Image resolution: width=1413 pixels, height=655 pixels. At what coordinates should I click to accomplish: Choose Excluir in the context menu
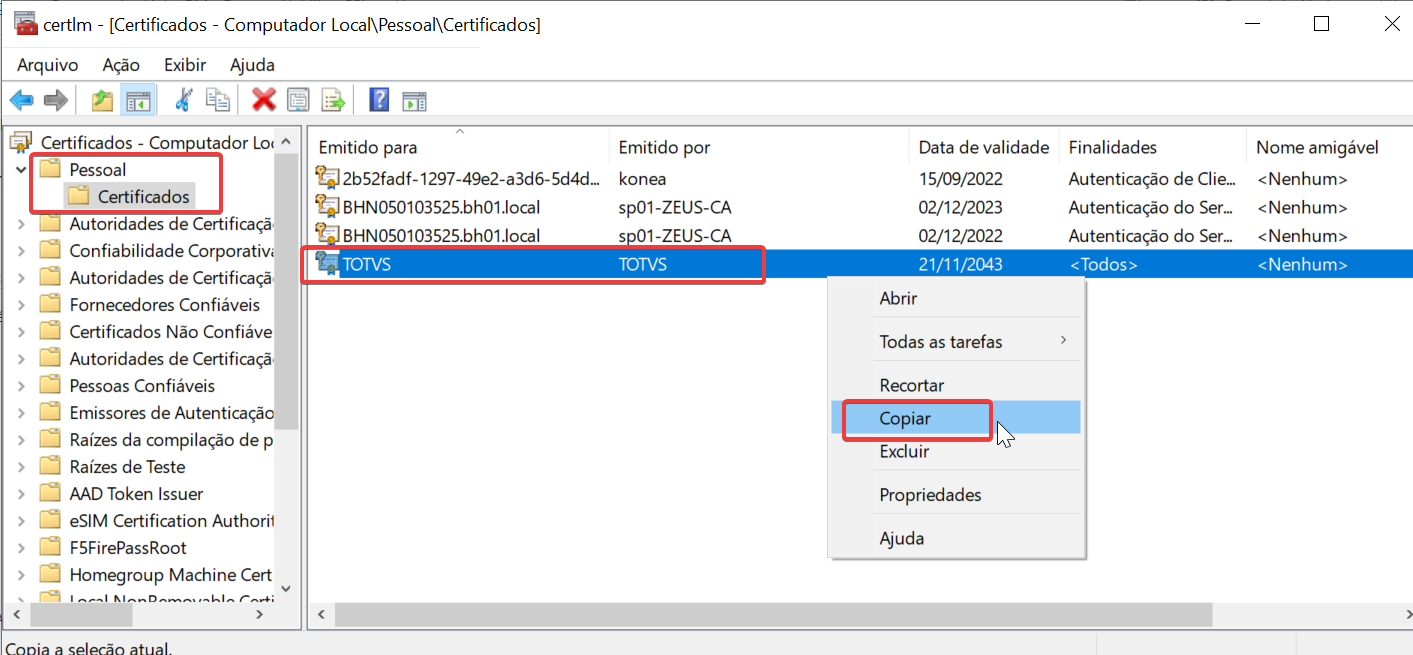pyautogui.click(x=956, y=452)
